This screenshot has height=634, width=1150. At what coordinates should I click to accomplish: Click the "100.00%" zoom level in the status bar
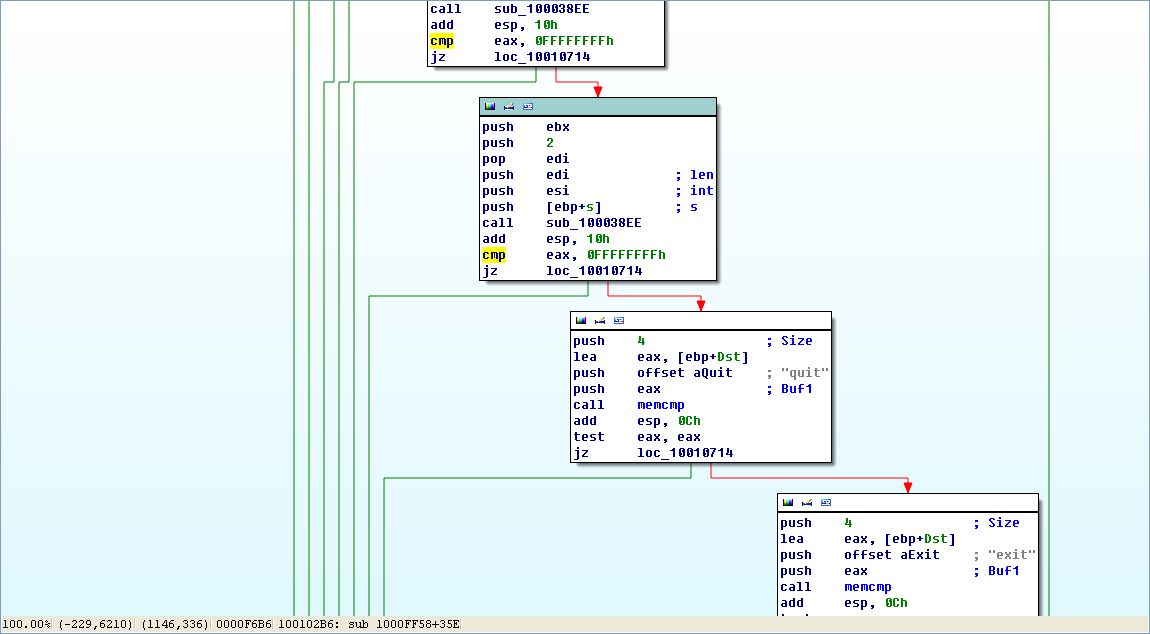(27, 624)
